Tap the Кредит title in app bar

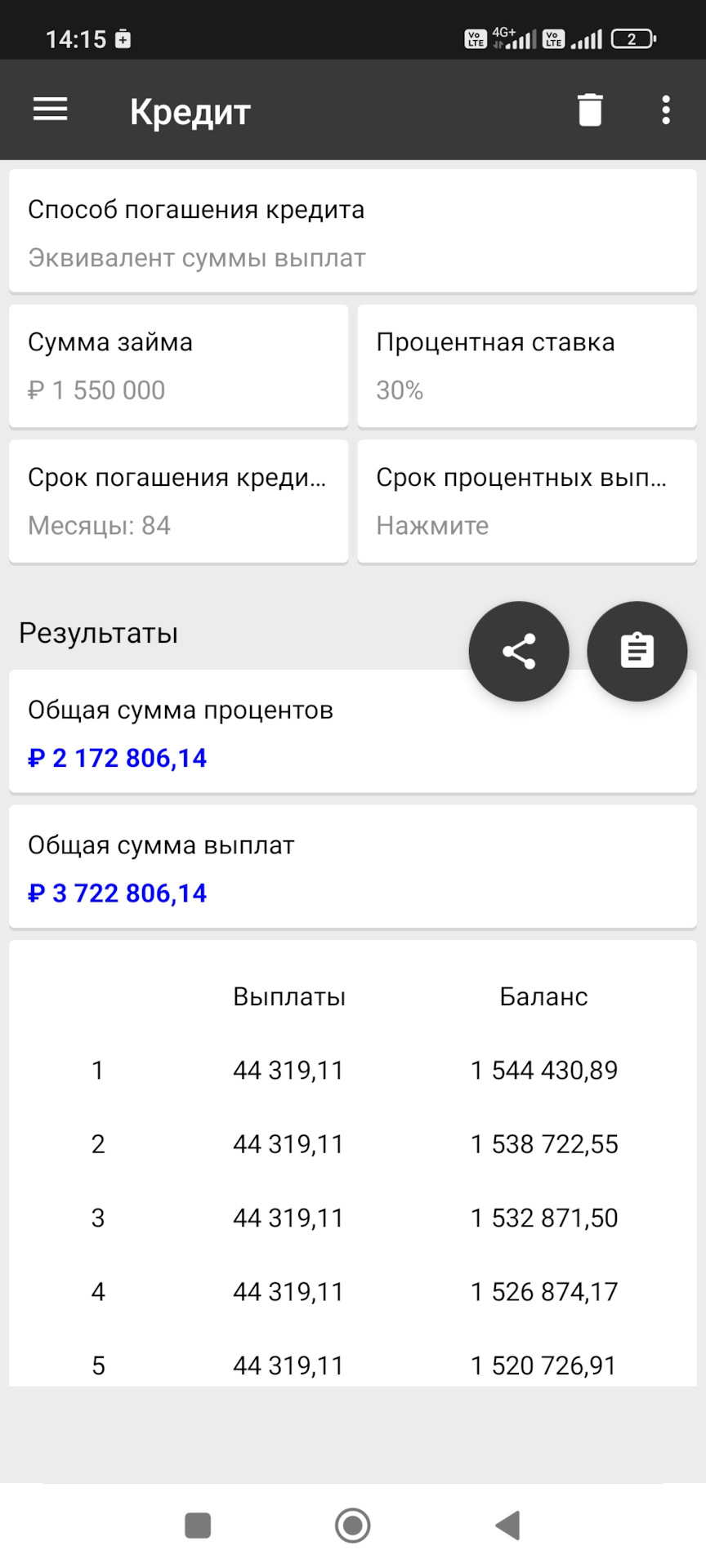pyautogui.click(x=190, y=111)
